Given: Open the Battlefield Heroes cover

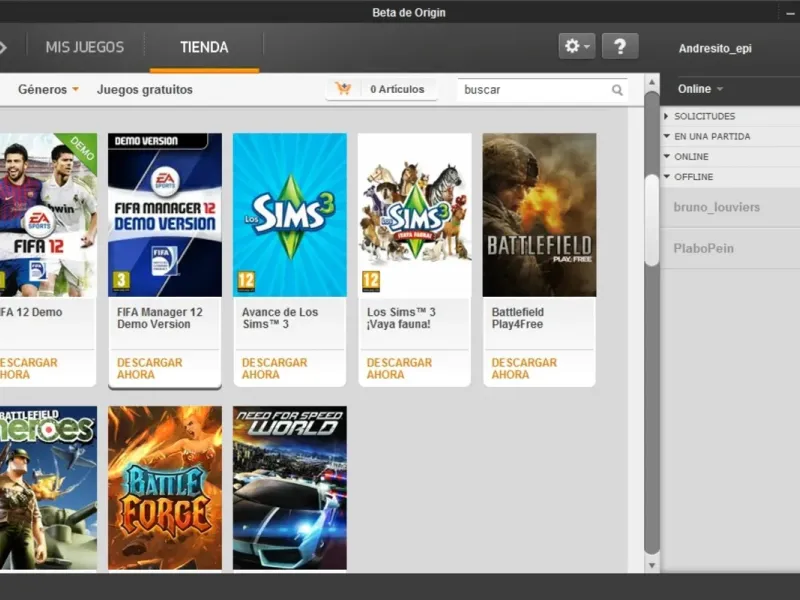Looking at the screenshot, I should 48,488.
